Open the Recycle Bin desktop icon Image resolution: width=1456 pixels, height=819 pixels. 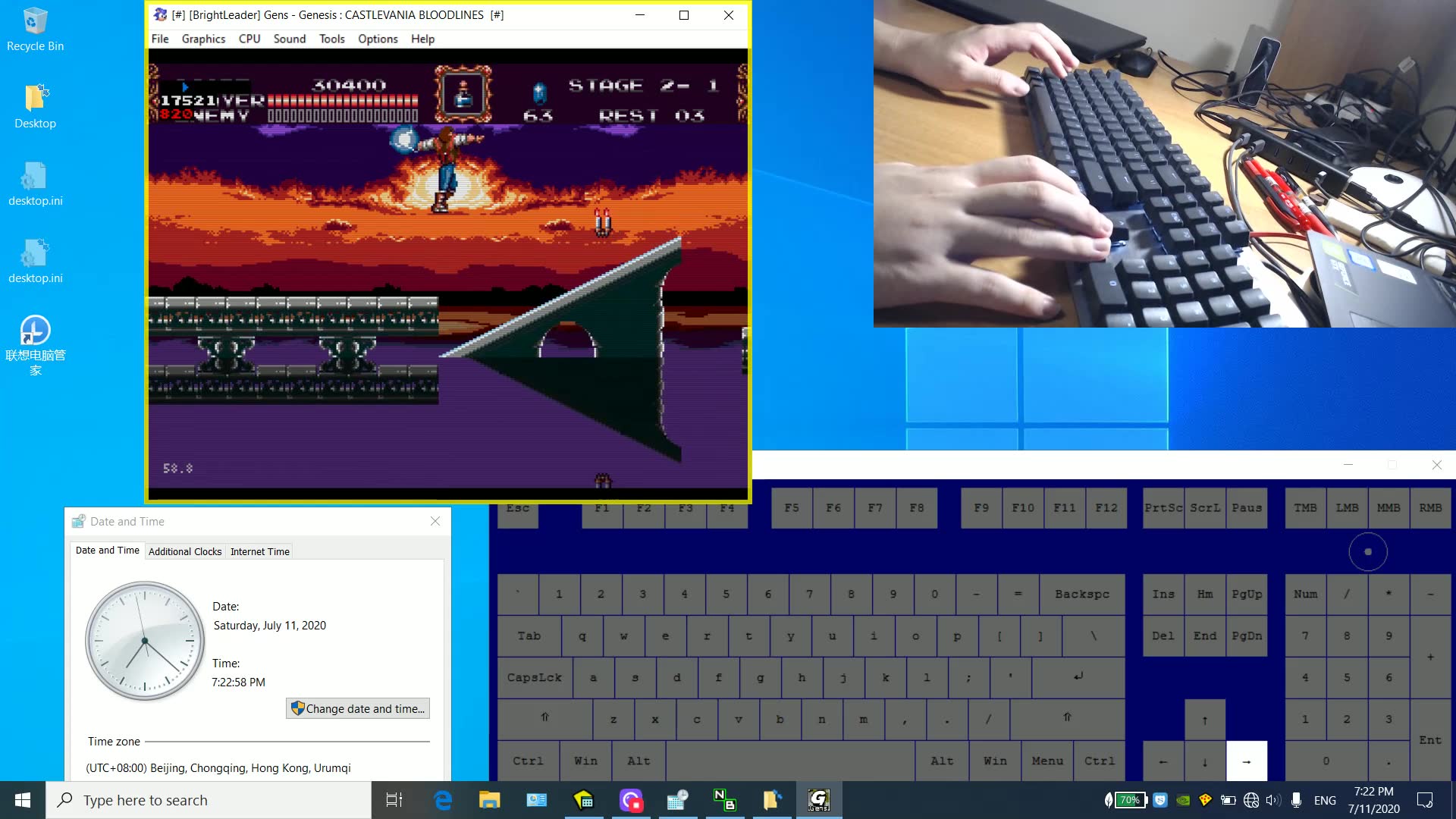[x=35, y=30]
